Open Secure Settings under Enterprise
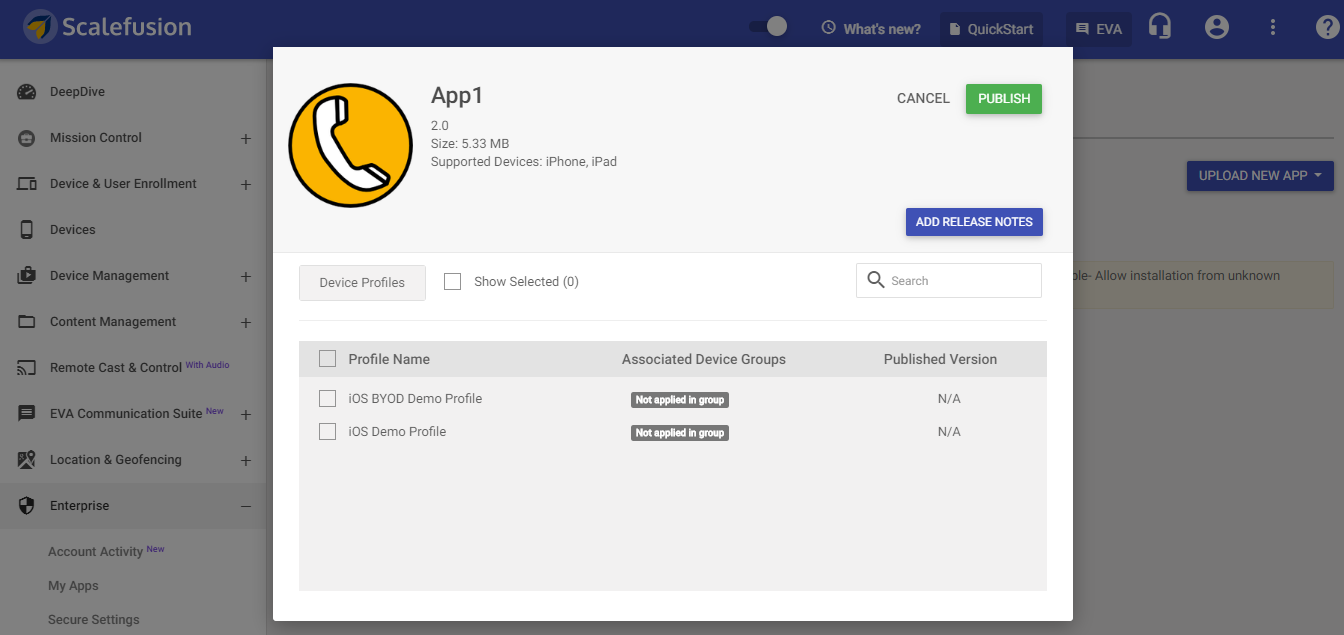Viewport: 1344px width, 635px height. click(94, 620)
